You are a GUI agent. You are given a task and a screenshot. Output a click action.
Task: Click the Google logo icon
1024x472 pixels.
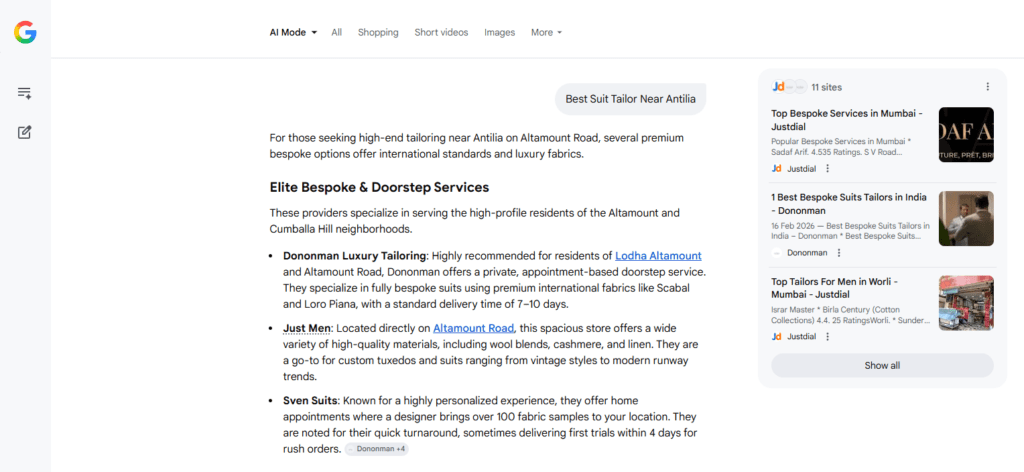click(x=25, y=32)
